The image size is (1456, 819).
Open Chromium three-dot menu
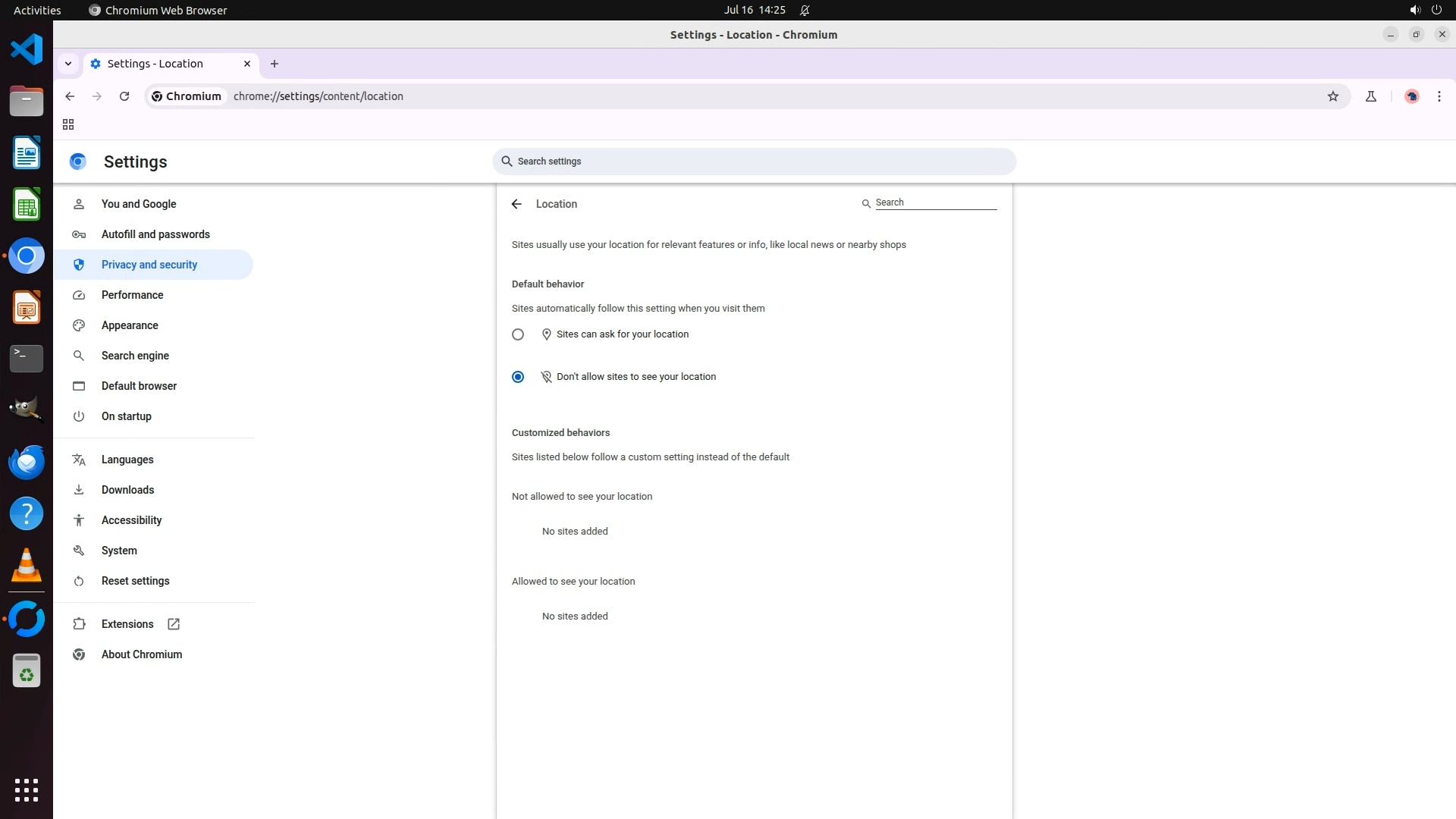pyautogui.click(x=1439, y=96)
